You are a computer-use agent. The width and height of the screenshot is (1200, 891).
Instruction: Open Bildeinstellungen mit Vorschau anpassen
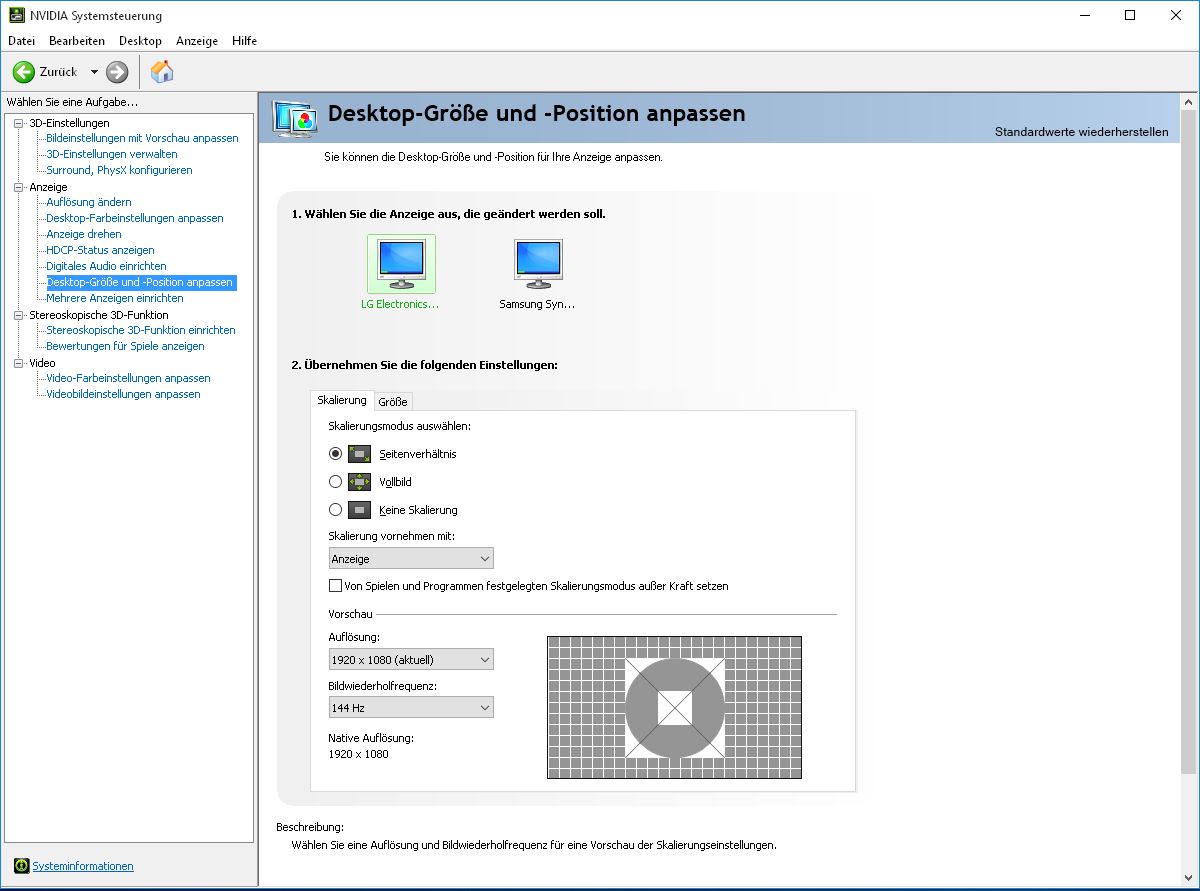coord(142,138)
